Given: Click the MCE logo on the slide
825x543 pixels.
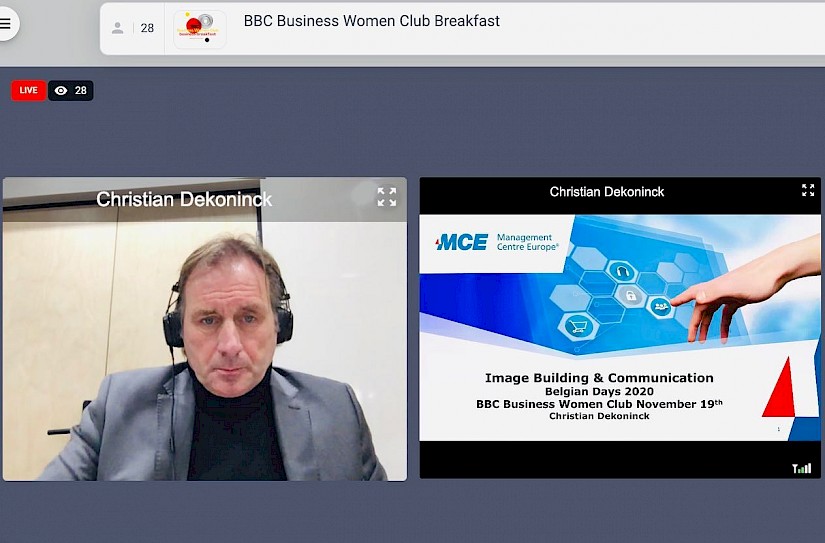Looking at the screenshot, I should 461,242.
